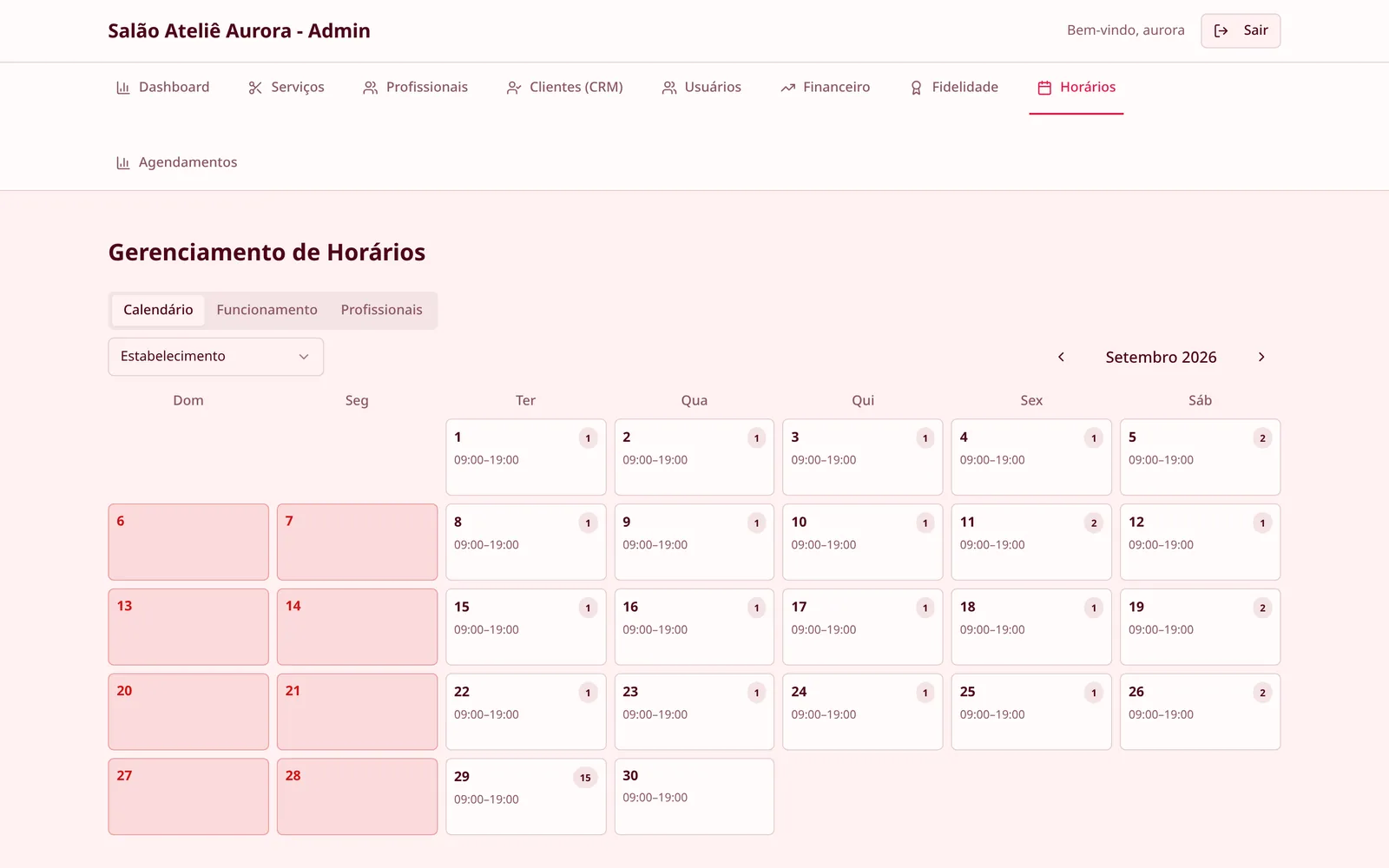This screenshot has width=1389, height=868.
Task: Open day 15 in the calendar
Action: click(x=526, y=628)
